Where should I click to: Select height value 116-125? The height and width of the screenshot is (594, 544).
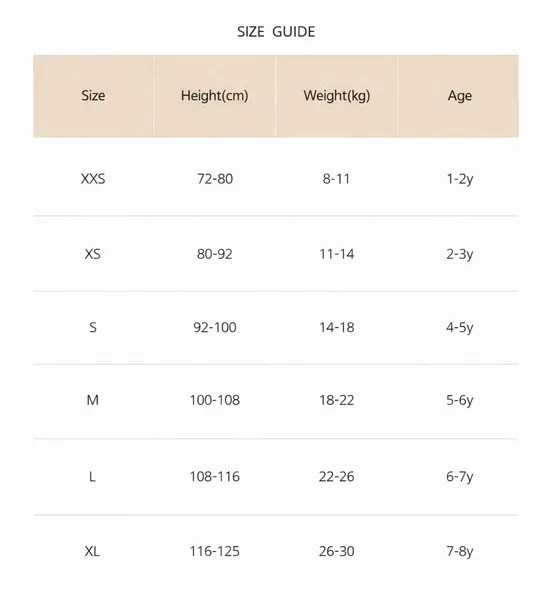pyautogui.click(x=215, y=551)
